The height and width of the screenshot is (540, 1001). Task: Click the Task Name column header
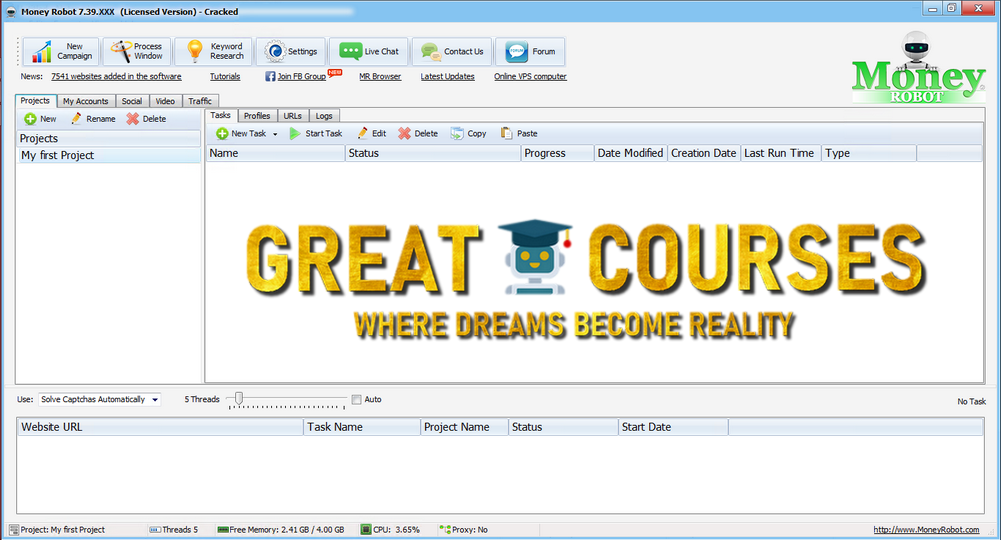tap(362, 427)
